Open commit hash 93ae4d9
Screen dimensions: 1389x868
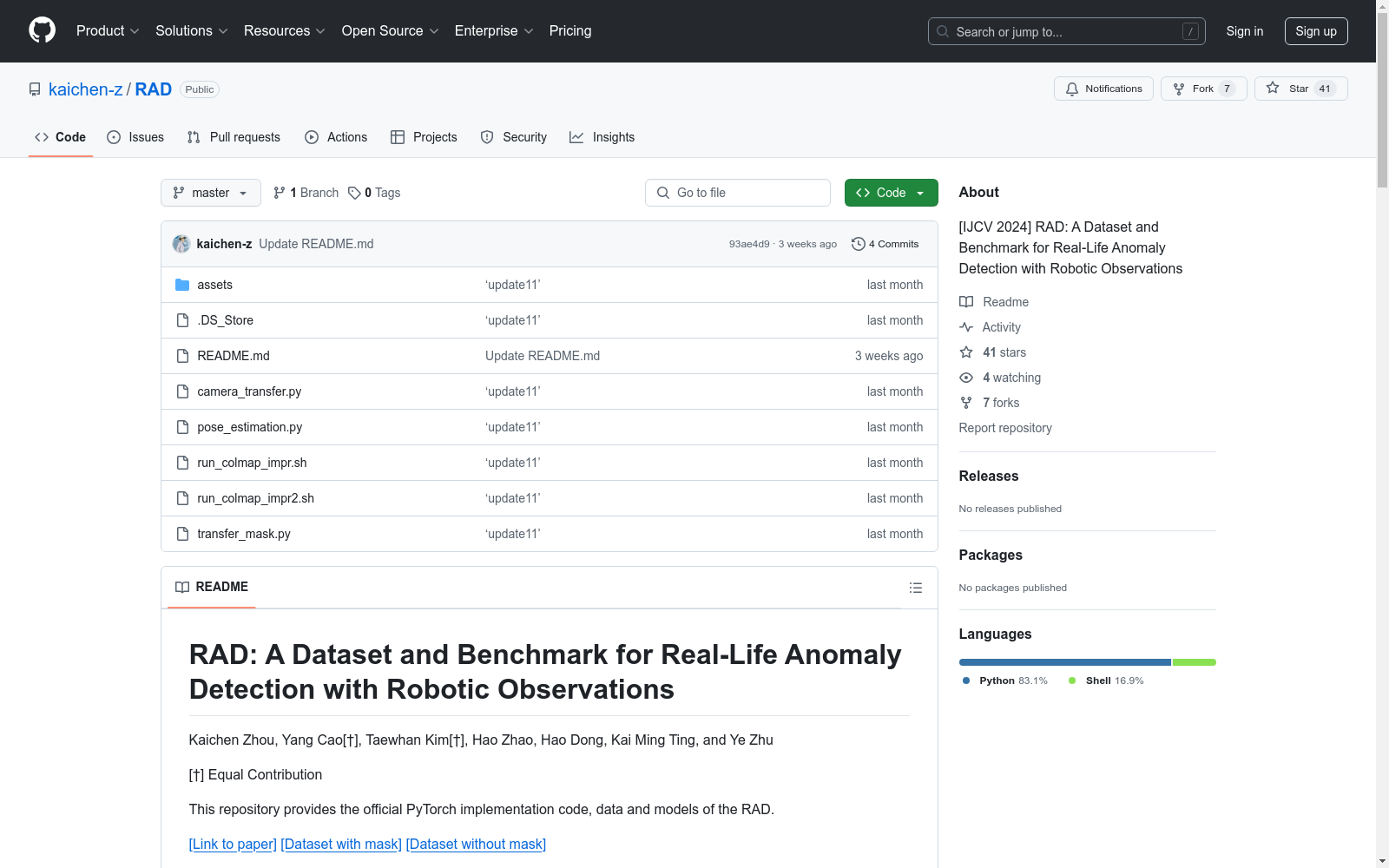749,244
